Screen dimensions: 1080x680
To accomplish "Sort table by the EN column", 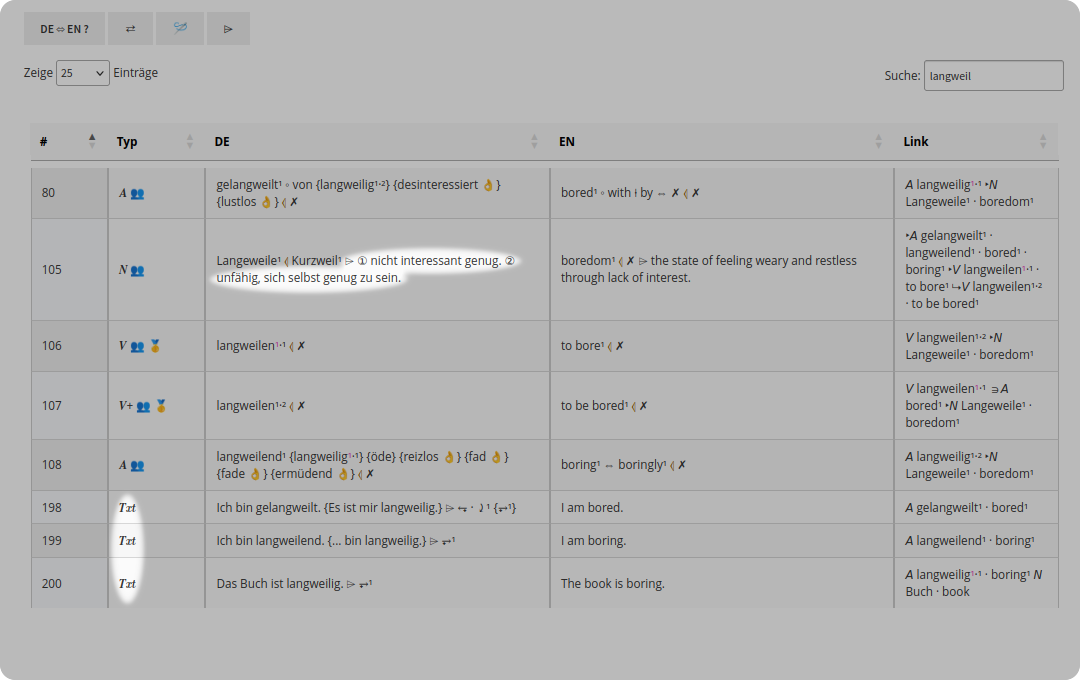I will click(721, 141).
